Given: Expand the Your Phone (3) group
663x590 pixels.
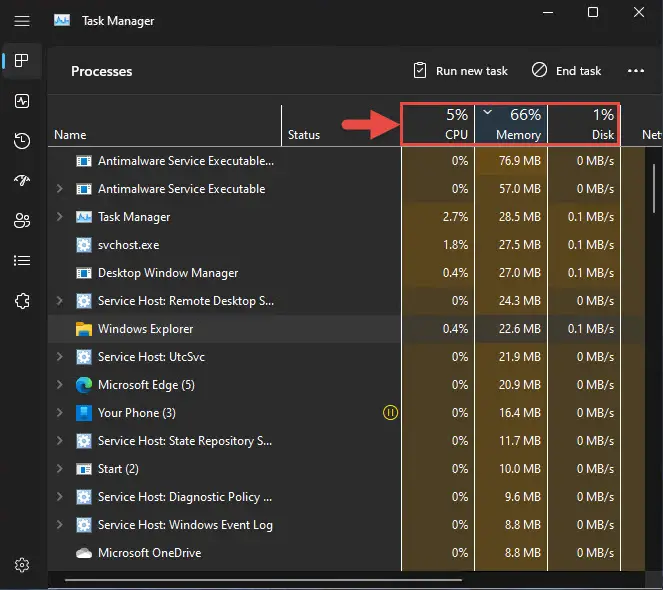Looking at the screenshot, I should click(60, 412).
